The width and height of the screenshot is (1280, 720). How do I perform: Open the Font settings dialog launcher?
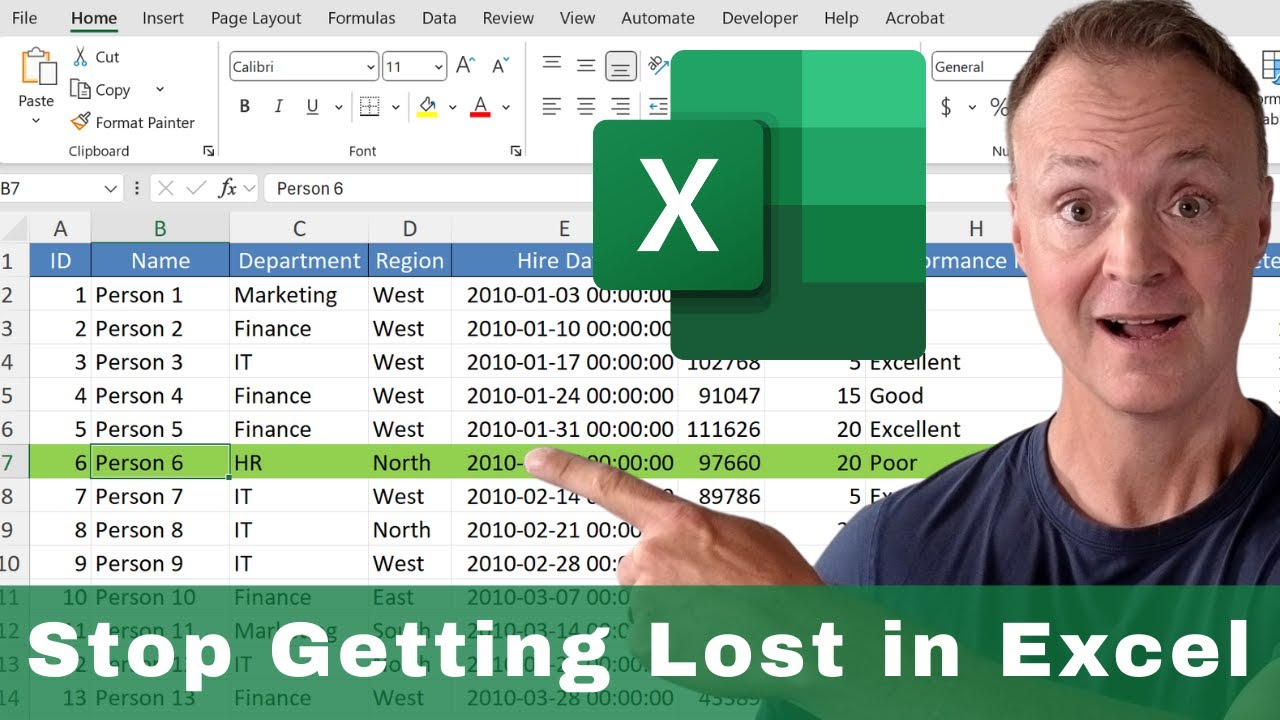coord(516,151)
